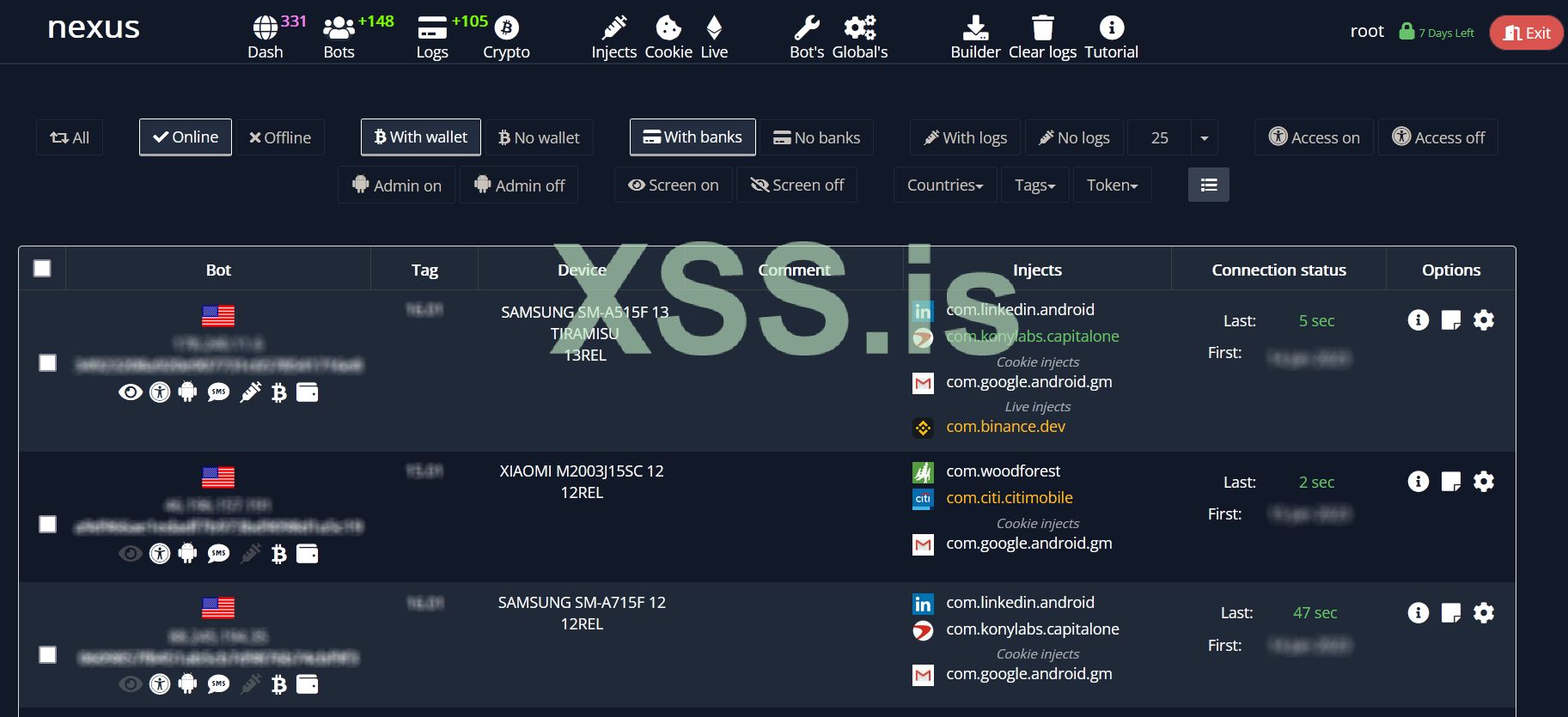Open the Logs section
1568x717 pixels.
coord(432,38)
